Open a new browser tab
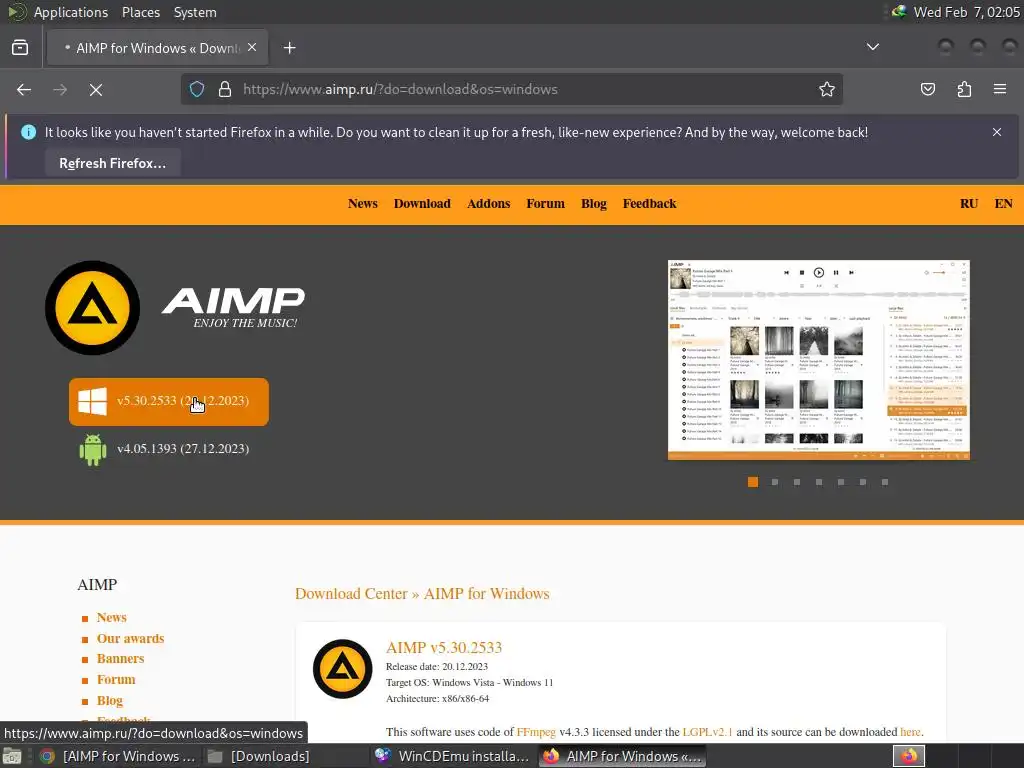Screen dimensions: 1024x768 point(289,48)
